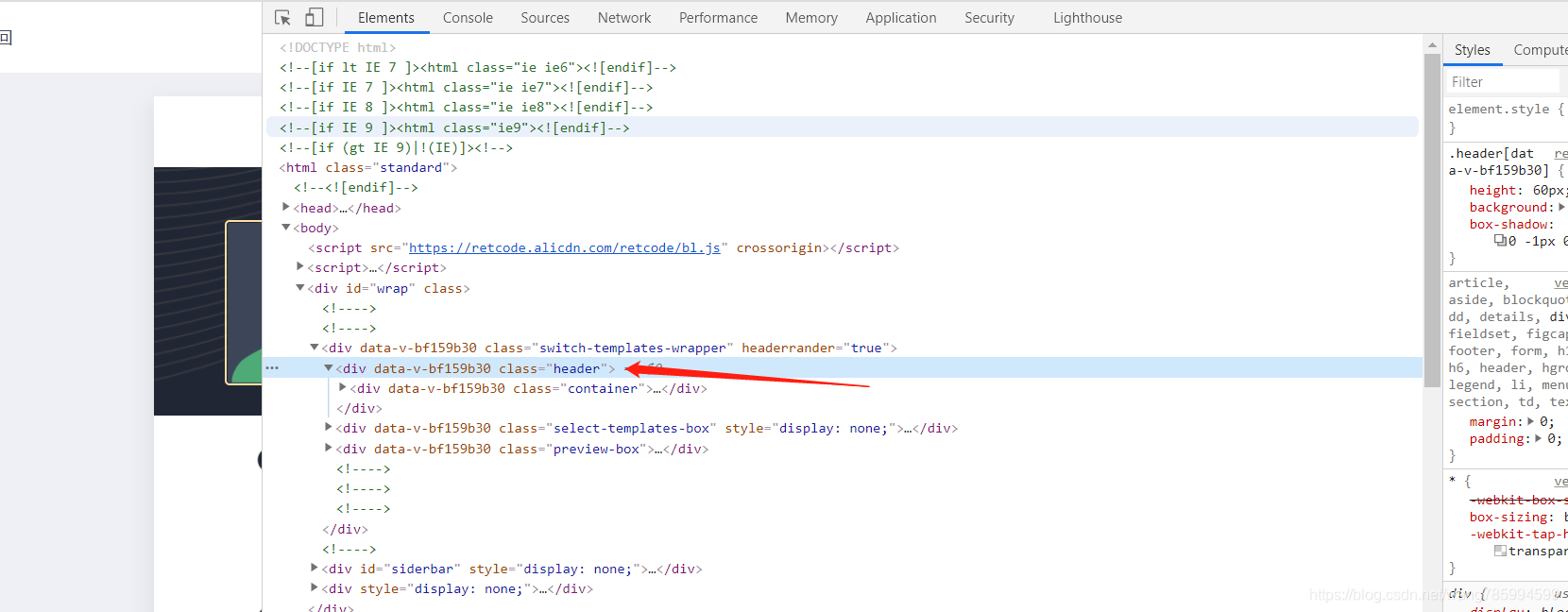Switch to the Computed pane tab

[1540, 50]
